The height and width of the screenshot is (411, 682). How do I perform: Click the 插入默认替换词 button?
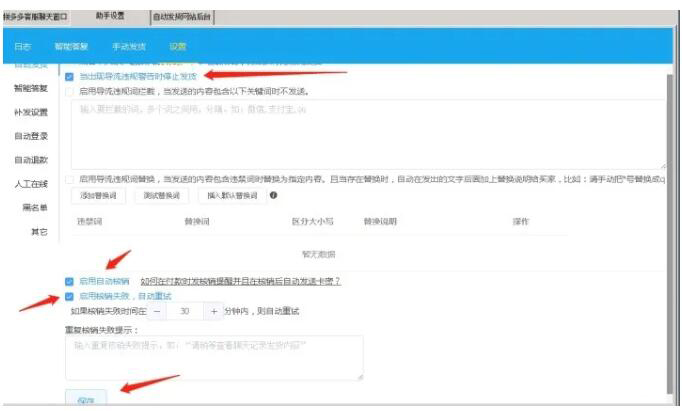coord(232,196)
